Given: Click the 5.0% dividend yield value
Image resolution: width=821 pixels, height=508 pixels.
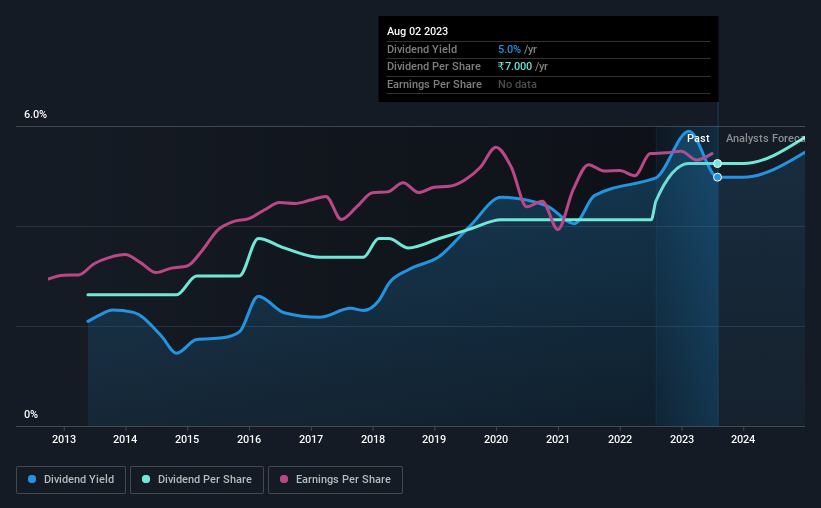Looking at the screenshot, I should point(509,49).
